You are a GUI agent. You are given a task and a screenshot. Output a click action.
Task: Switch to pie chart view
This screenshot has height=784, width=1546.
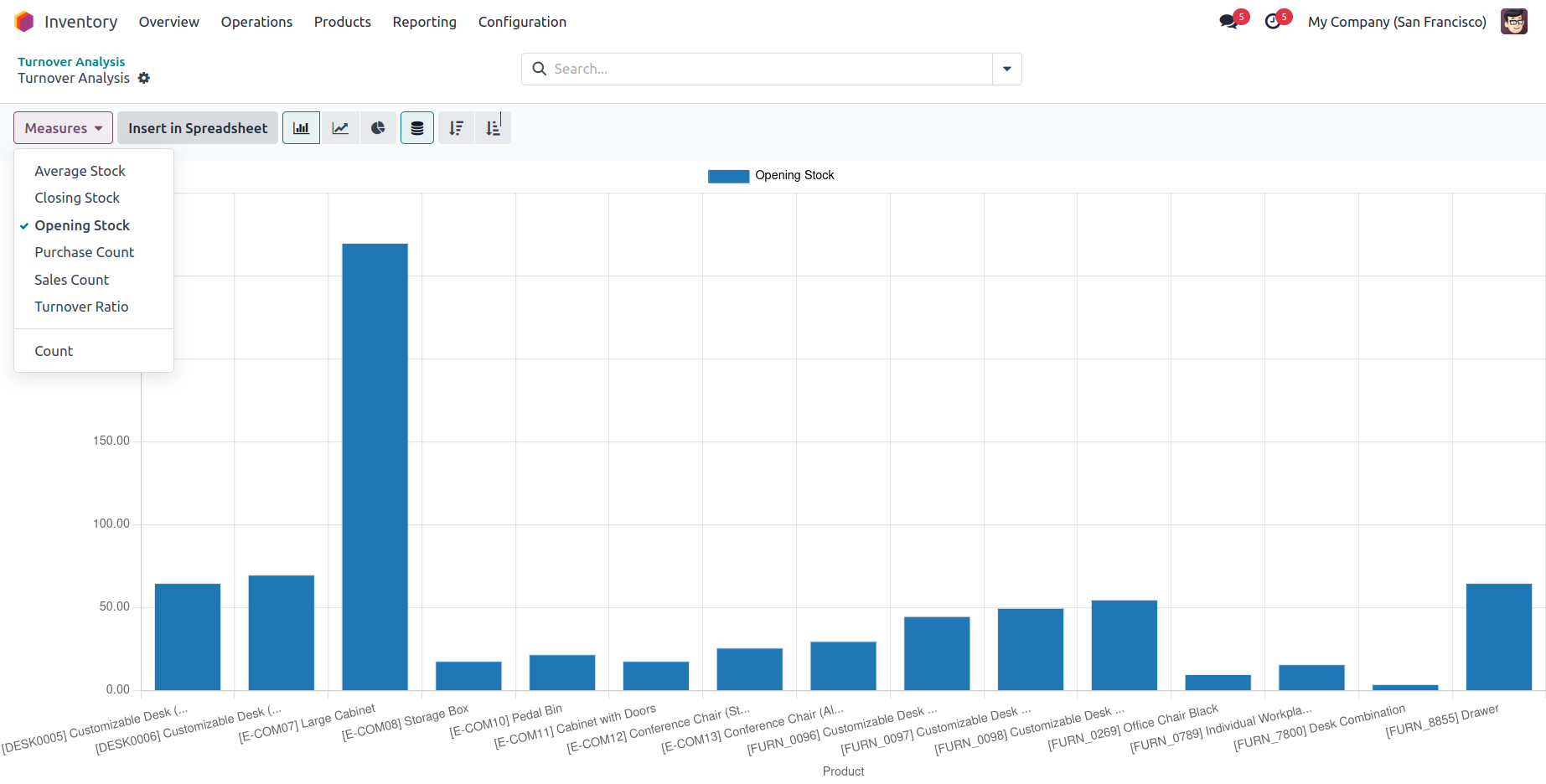(378, 128)
